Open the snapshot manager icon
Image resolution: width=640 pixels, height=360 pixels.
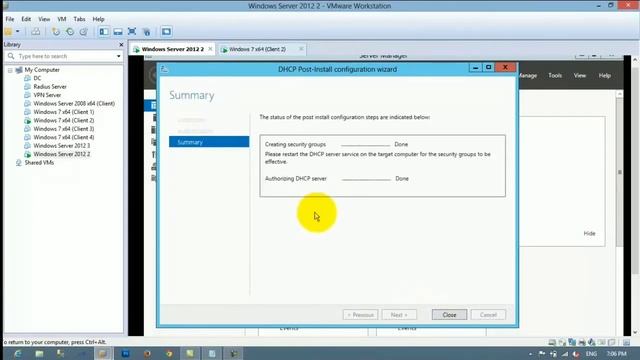coord(84,31)
